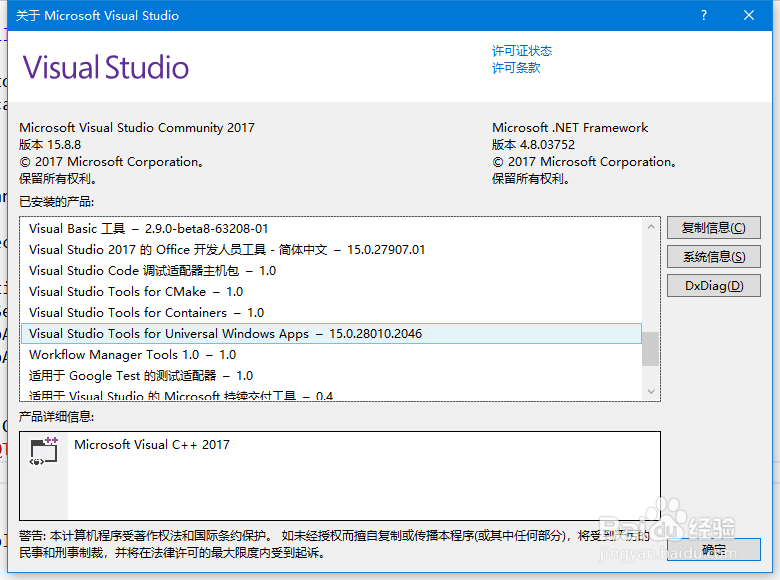Select 适用于 Google Test 的测试适配器 row
This screenshot has width=780, height=580.
(x=331, y=376)
